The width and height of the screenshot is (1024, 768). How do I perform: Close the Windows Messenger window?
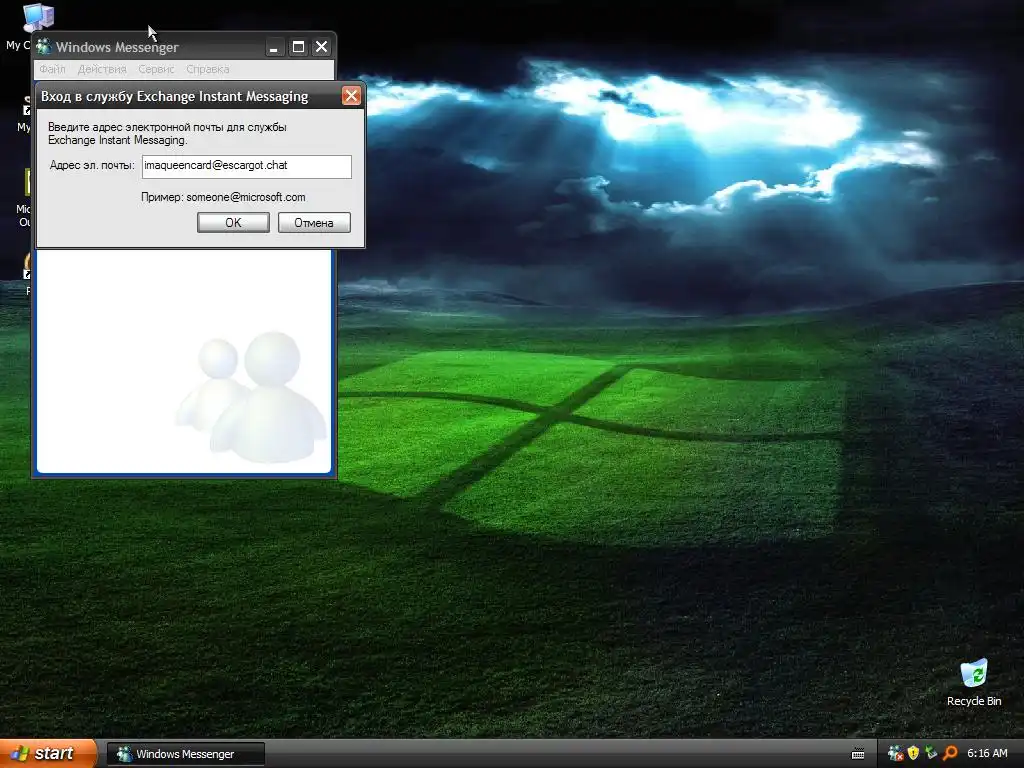(x=321, y=47)
